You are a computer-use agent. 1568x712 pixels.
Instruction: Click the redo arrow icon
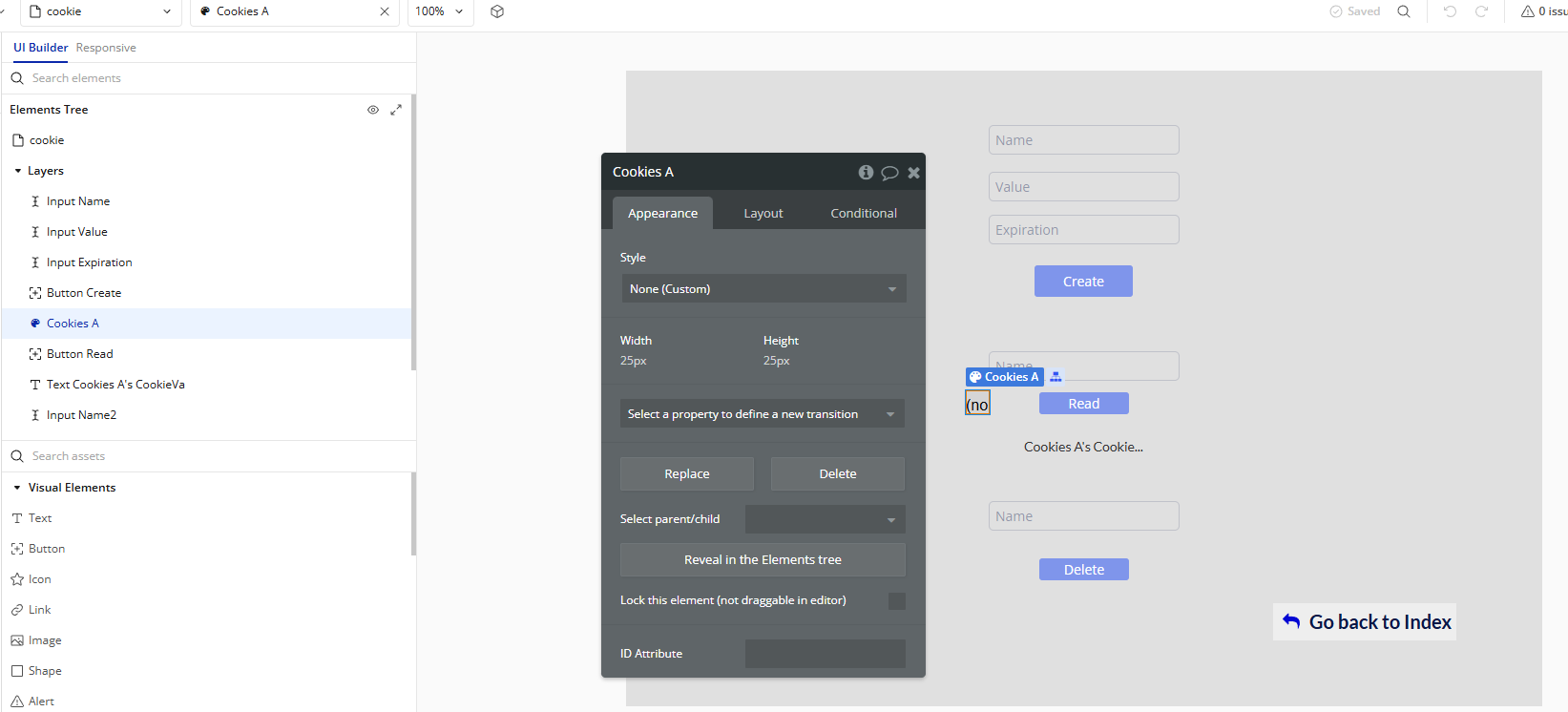[1481, 11]
